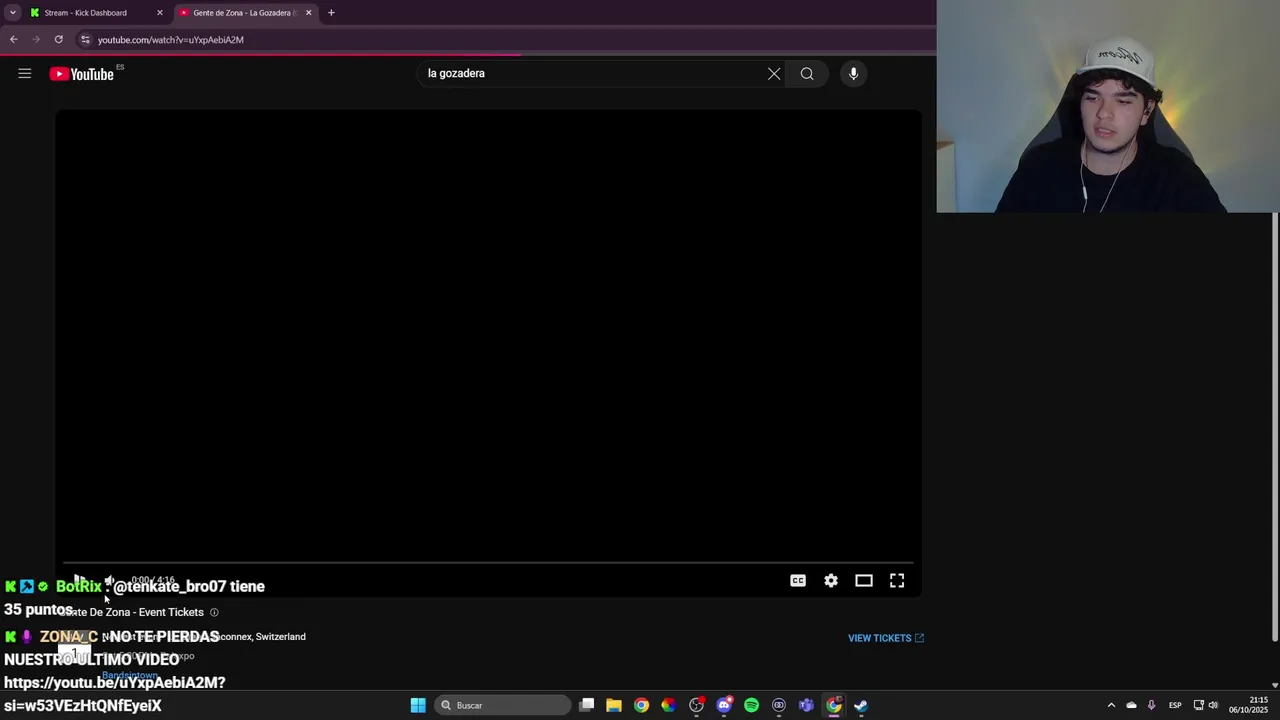Image resolution: width=1280 pixels, height=720 pixels.
Task: Focus the browser address bar URL
Action: (171, 39)
